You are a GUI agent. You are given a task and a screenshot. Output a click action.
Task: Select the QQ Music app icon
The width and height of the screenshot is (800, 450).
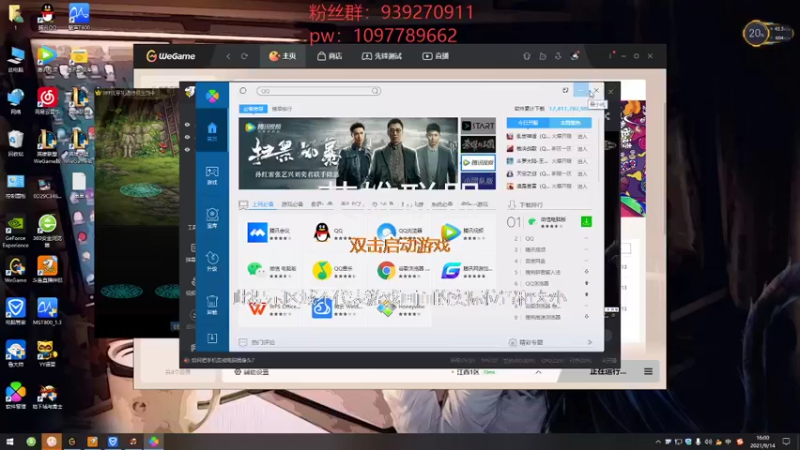[321, 270]
